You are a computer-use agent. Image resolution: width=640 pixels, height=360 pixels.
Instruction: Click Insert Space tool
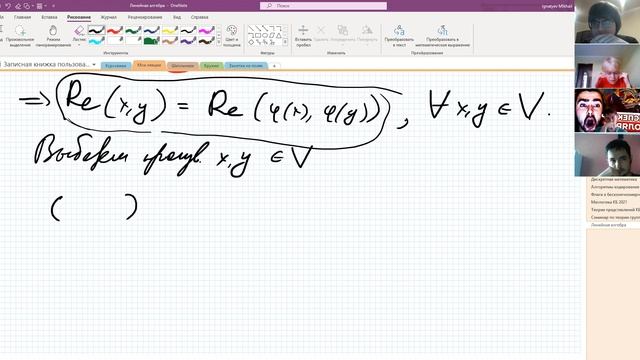[x=303, y=36]
